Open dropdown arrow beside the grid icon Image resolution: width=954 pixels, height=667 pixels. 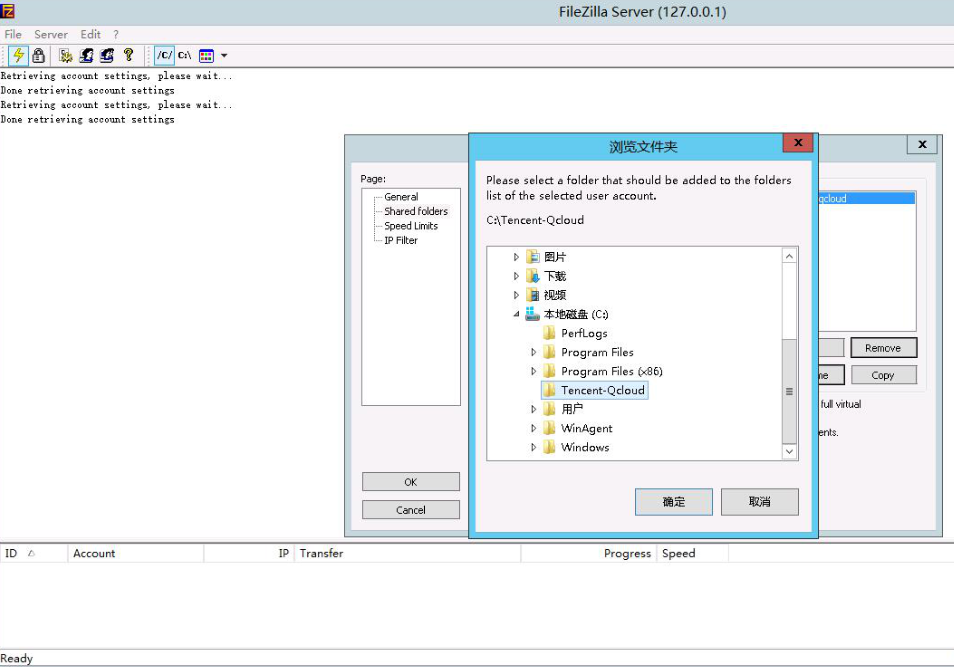point(224,56)
